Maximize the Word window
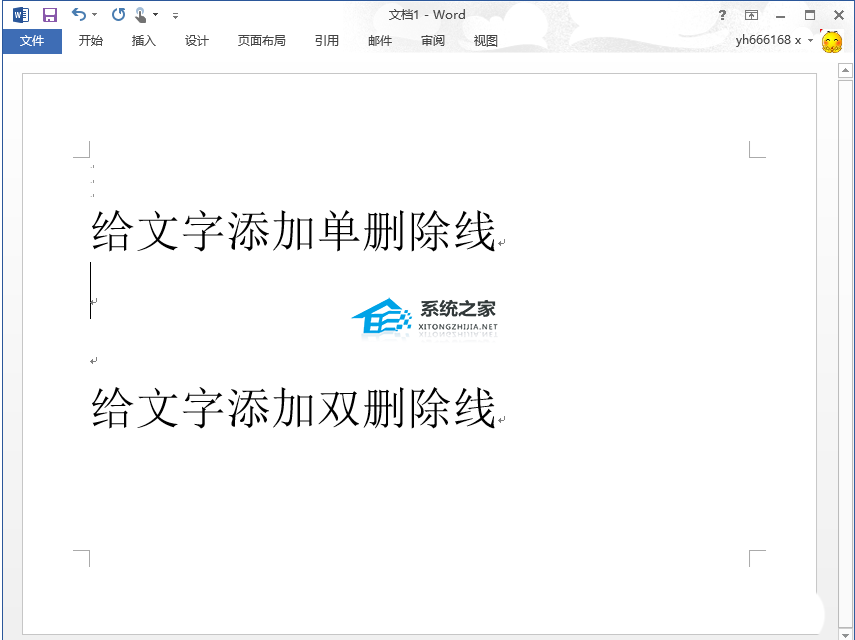 click(x=810, y=15)
